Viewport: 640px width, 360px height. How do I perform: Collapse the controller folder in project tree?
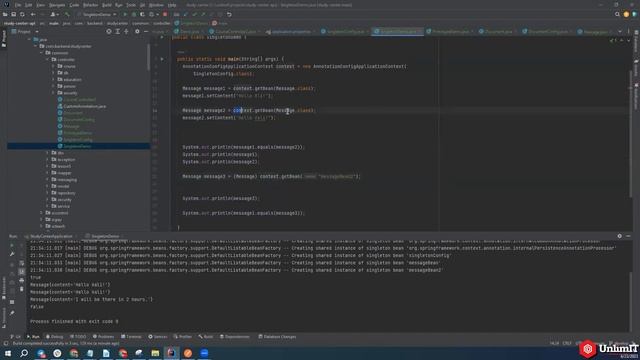pos(48,60)
